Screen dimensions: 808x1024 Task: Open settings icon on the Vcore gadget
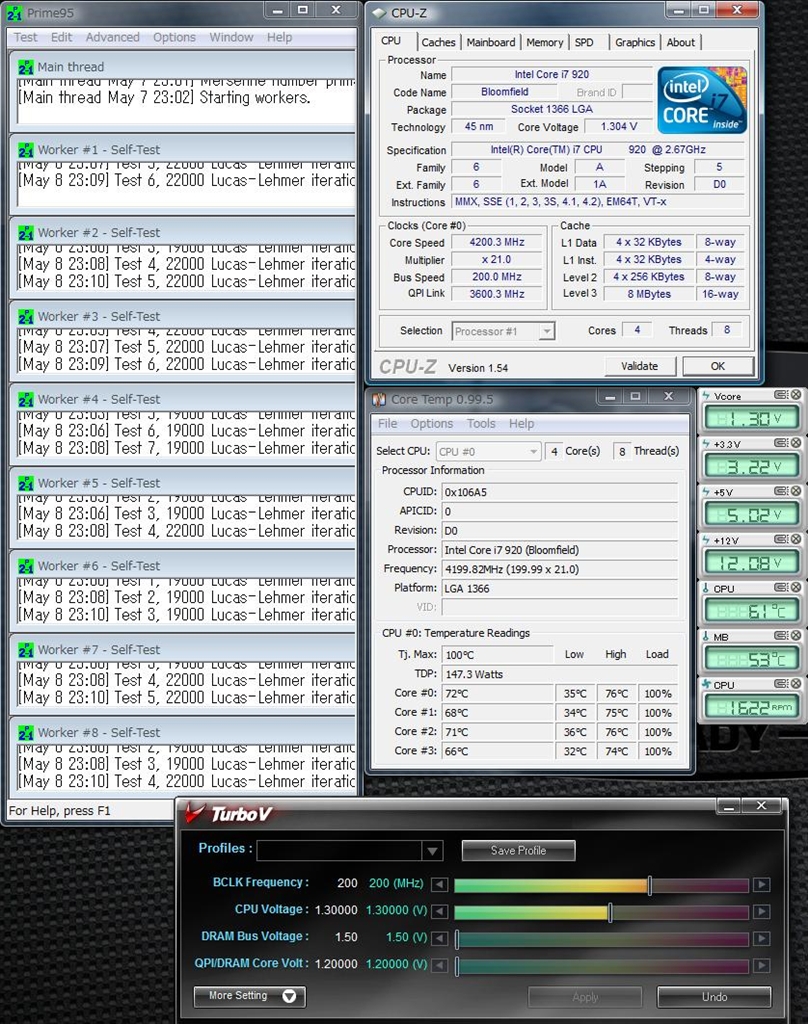pos(781,394)
